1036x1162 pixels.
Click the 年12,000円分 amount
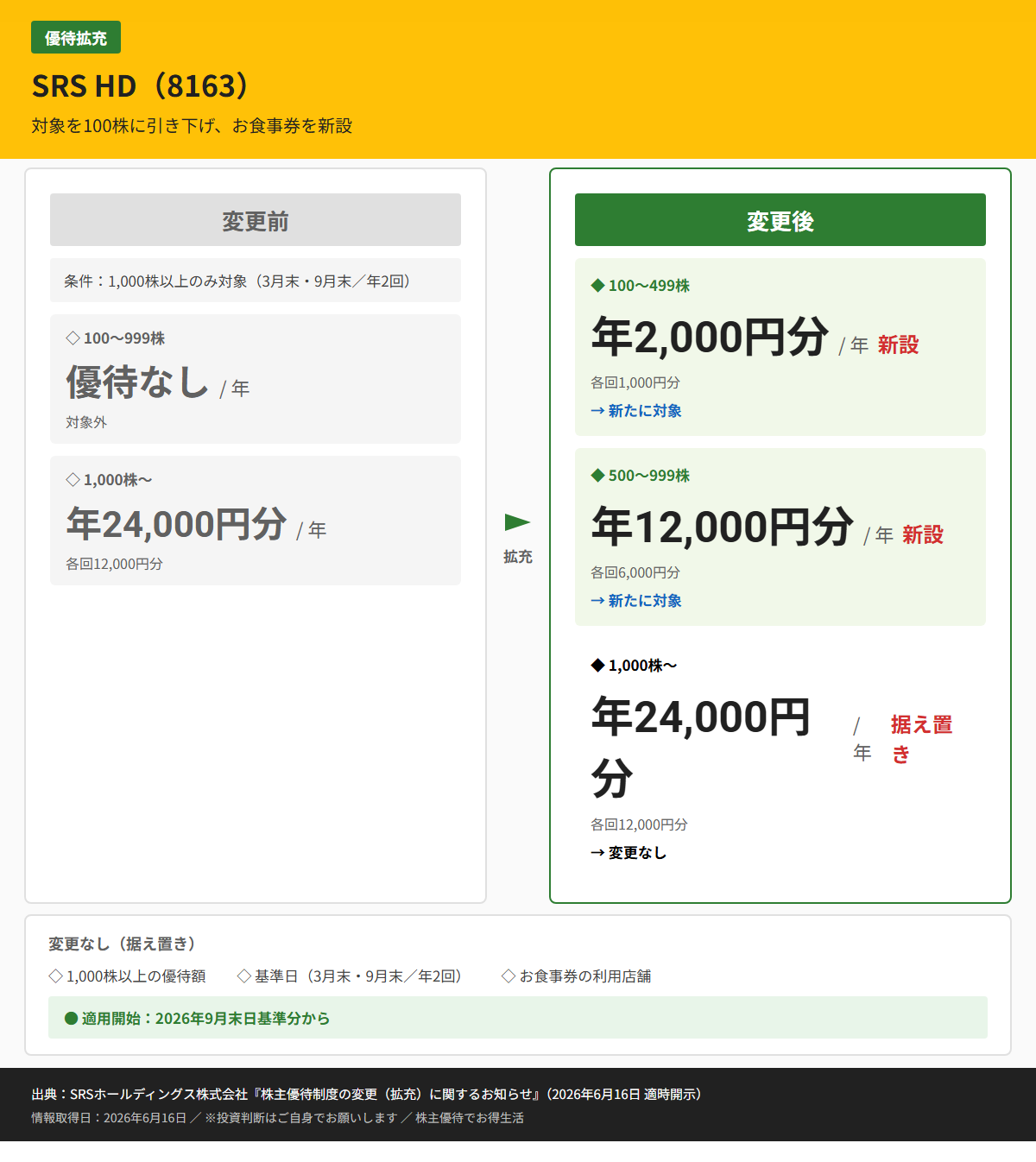coord(723,526)
